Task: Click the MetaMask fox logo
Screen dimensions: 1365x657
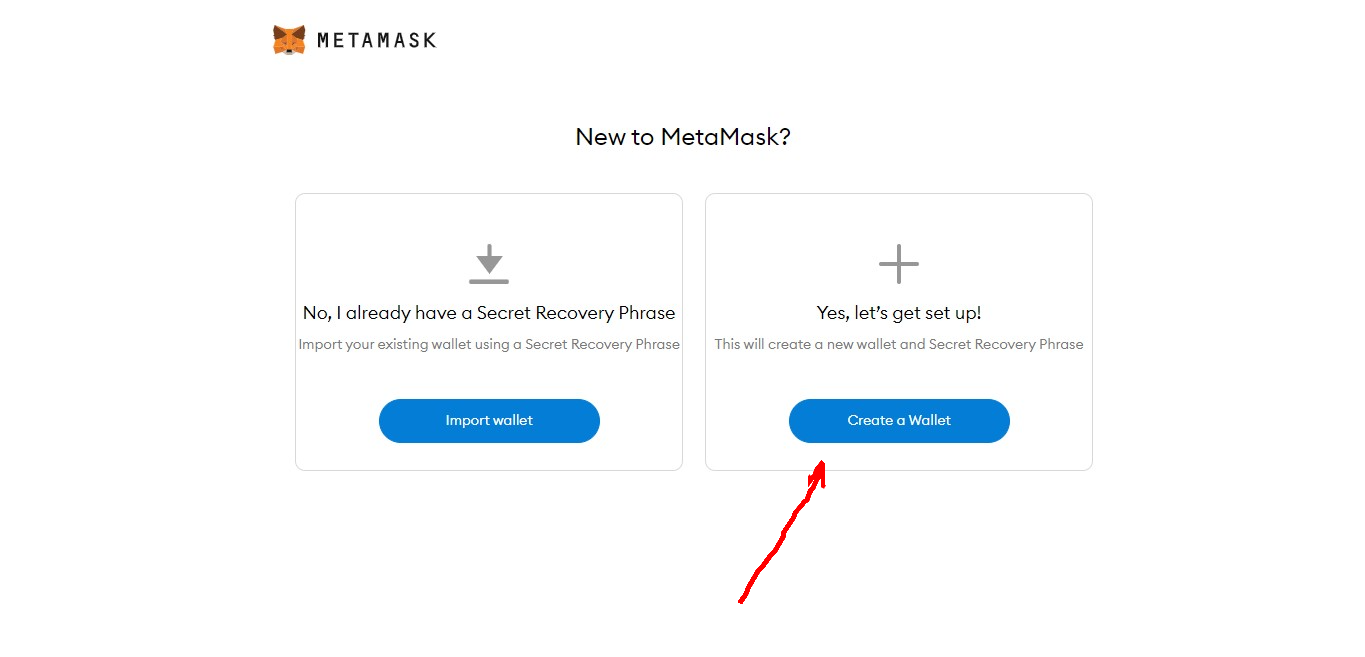Action: 289,40
